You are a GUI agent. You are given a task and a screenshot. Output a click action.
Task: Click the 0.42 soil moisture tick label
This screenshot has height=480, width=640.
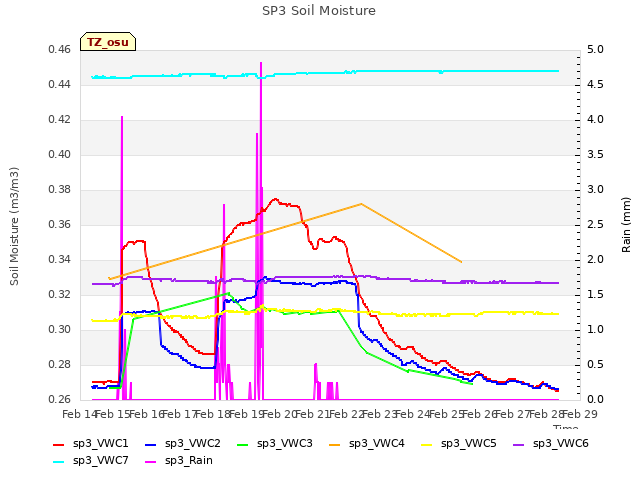60,120
